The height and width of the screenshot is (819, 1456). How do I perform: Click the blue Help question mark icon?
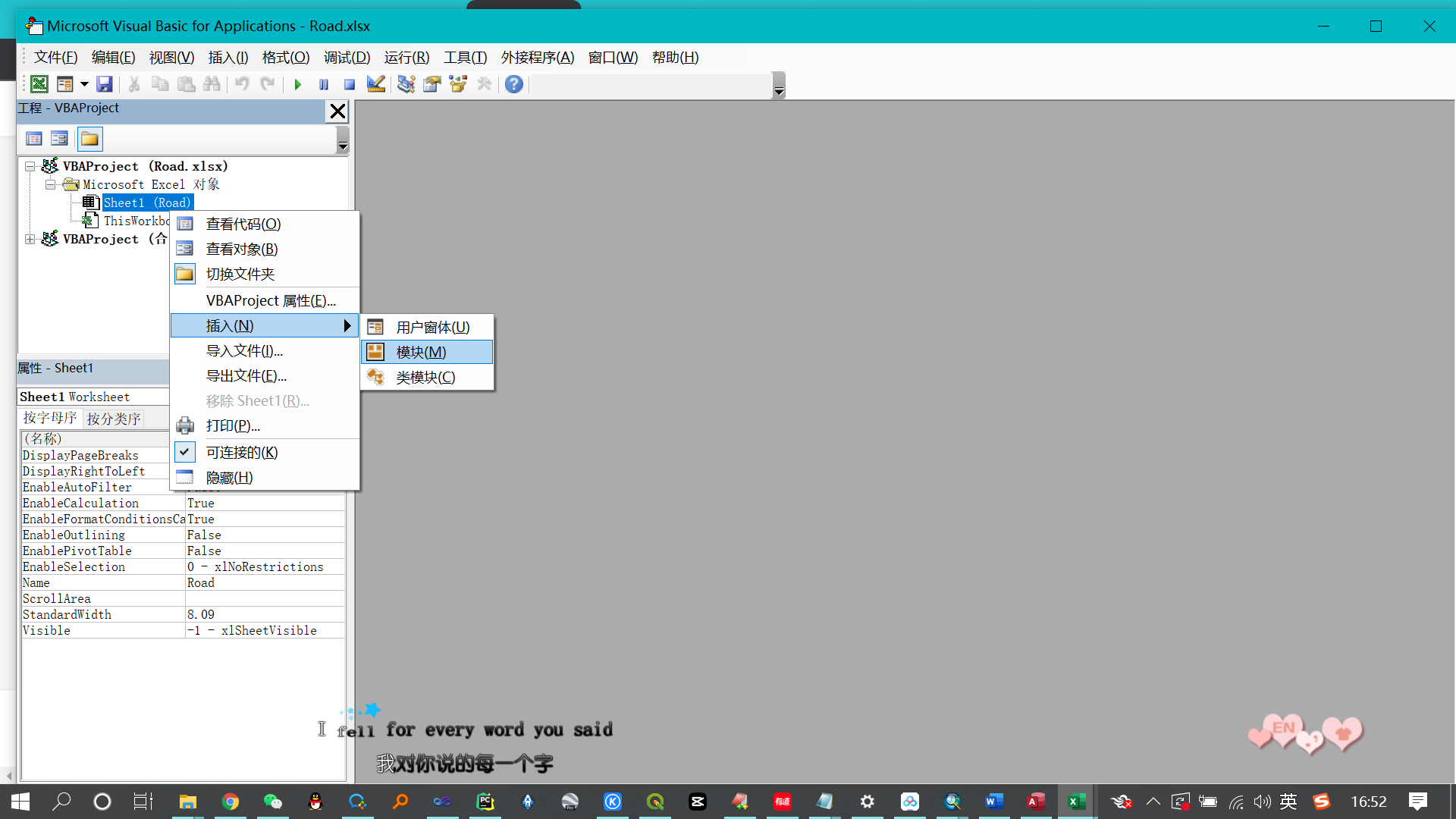click(514, 84)
